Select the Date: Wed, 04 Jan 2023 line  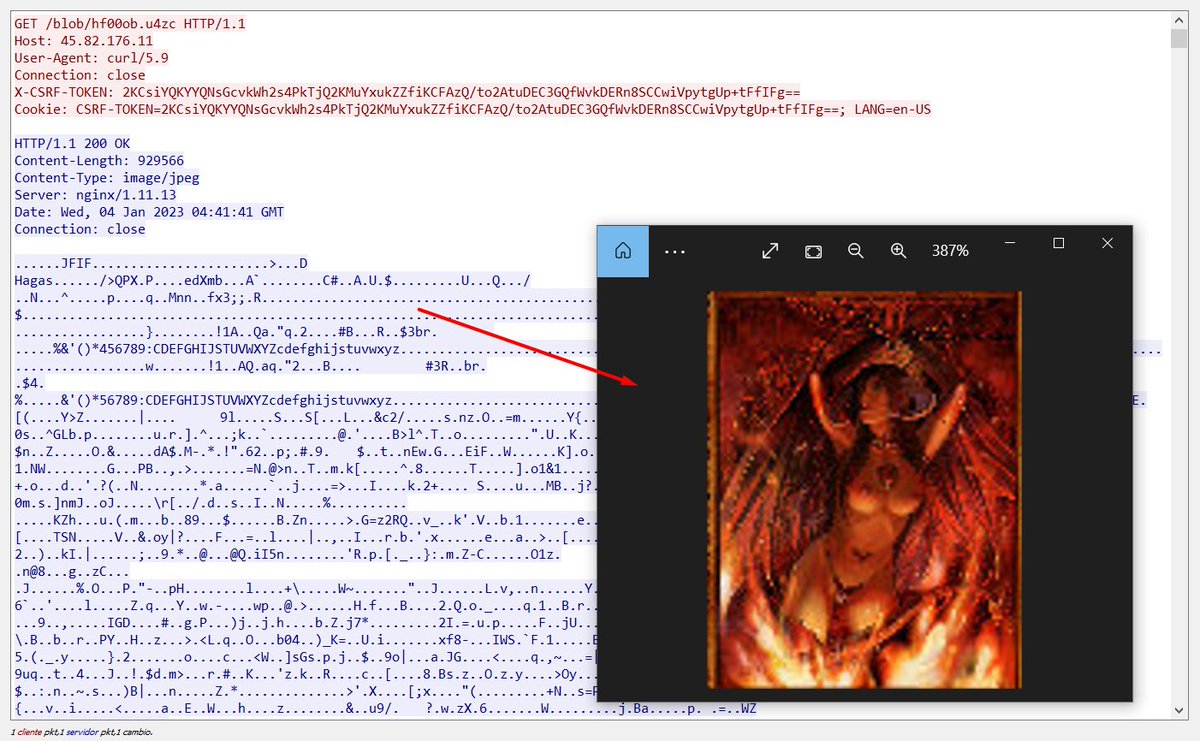point(149,212)
